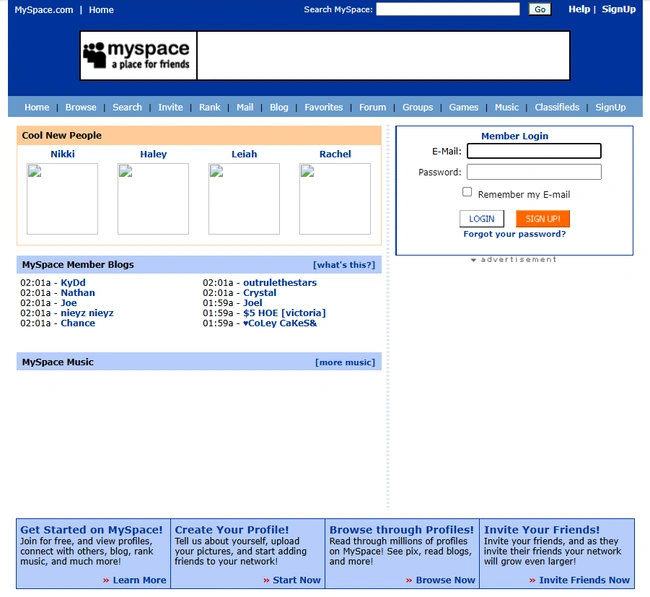Open Groups in navigation bar

point(417,107)
